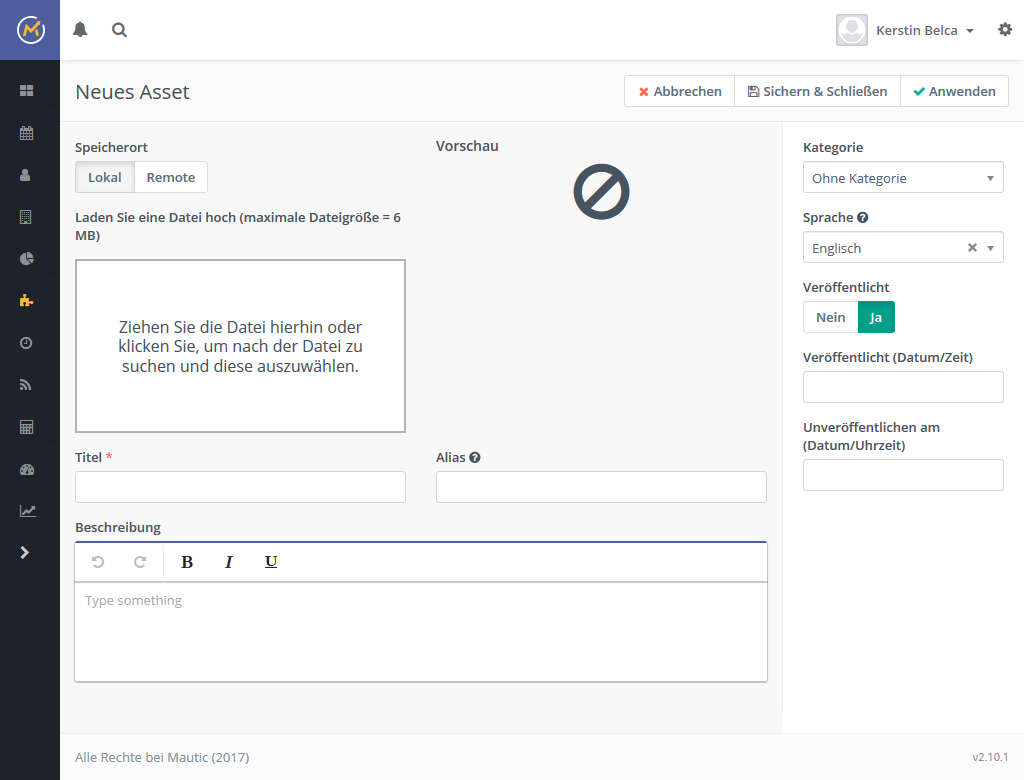This screenshot has width=1024, height=780.
Task: Expand the sidebar with chevron arrow
Action: (26, 552)
